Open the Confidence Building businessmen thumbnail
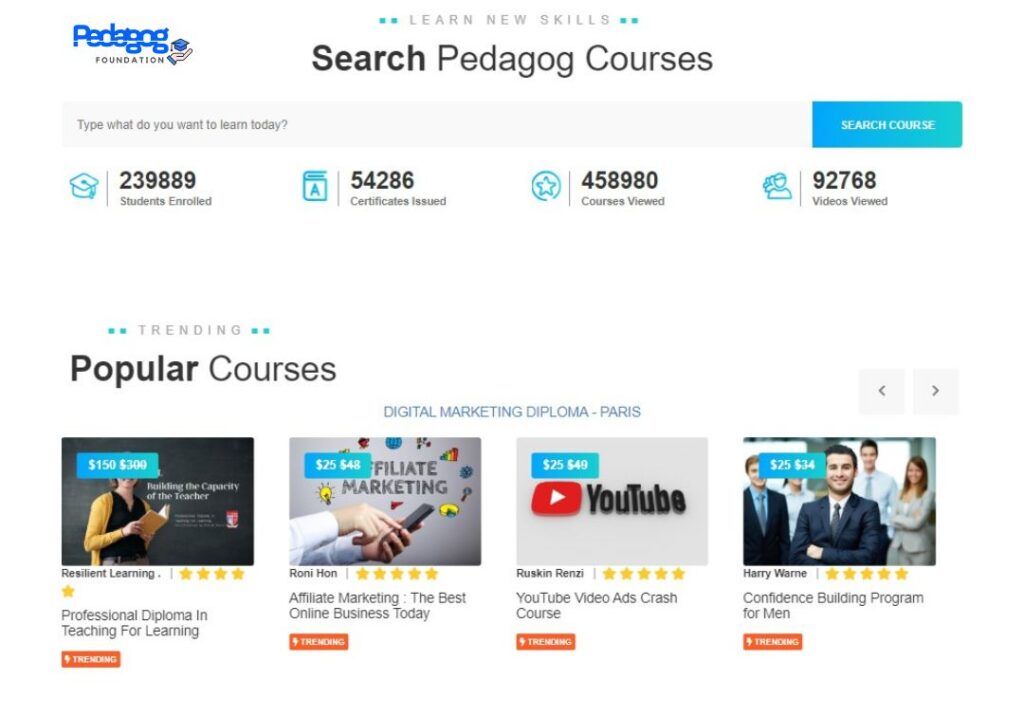 839,501
